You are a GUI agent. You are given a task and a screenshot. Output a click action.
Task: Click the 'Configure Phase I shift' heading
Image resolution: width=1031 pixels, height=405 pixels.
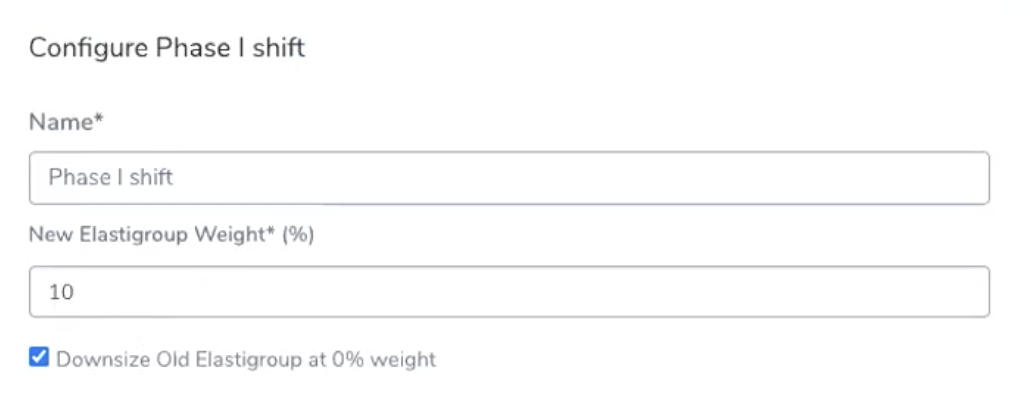[x=167, y=49]
